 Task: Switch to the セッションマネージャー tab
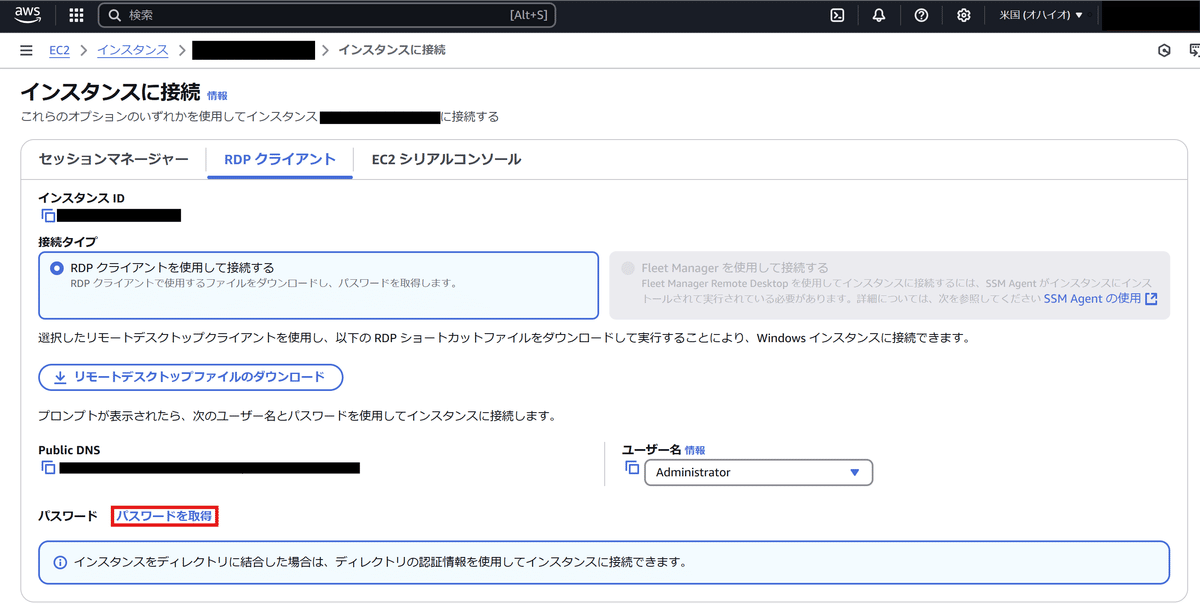click(x=113, y=158)
